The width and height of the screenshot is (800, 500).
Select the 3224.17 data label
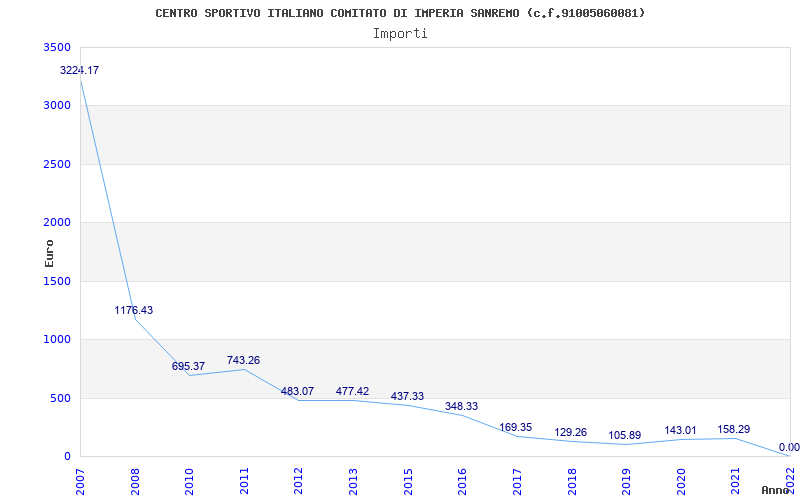point(80,70)
